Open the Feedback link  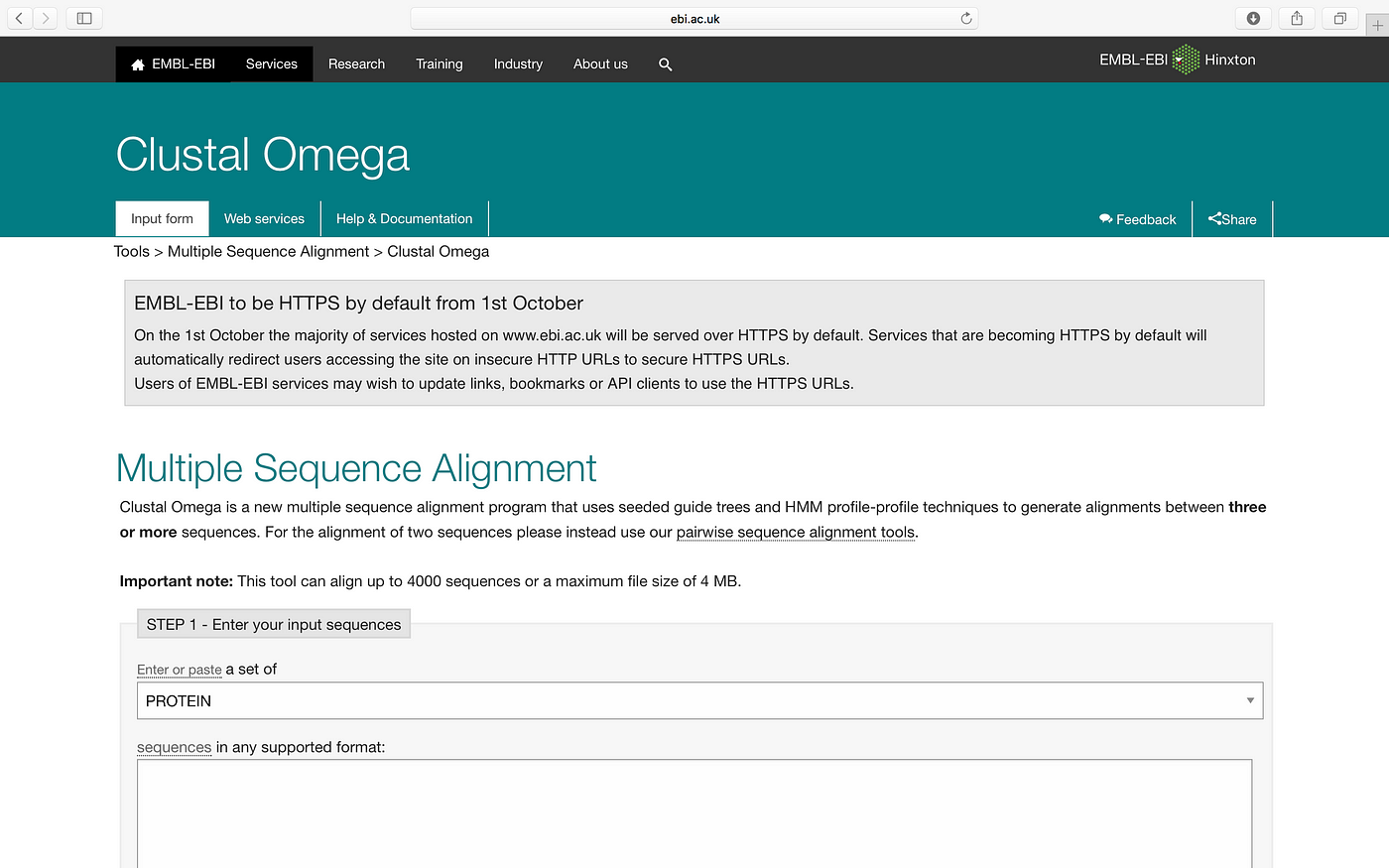point(1137,219)
